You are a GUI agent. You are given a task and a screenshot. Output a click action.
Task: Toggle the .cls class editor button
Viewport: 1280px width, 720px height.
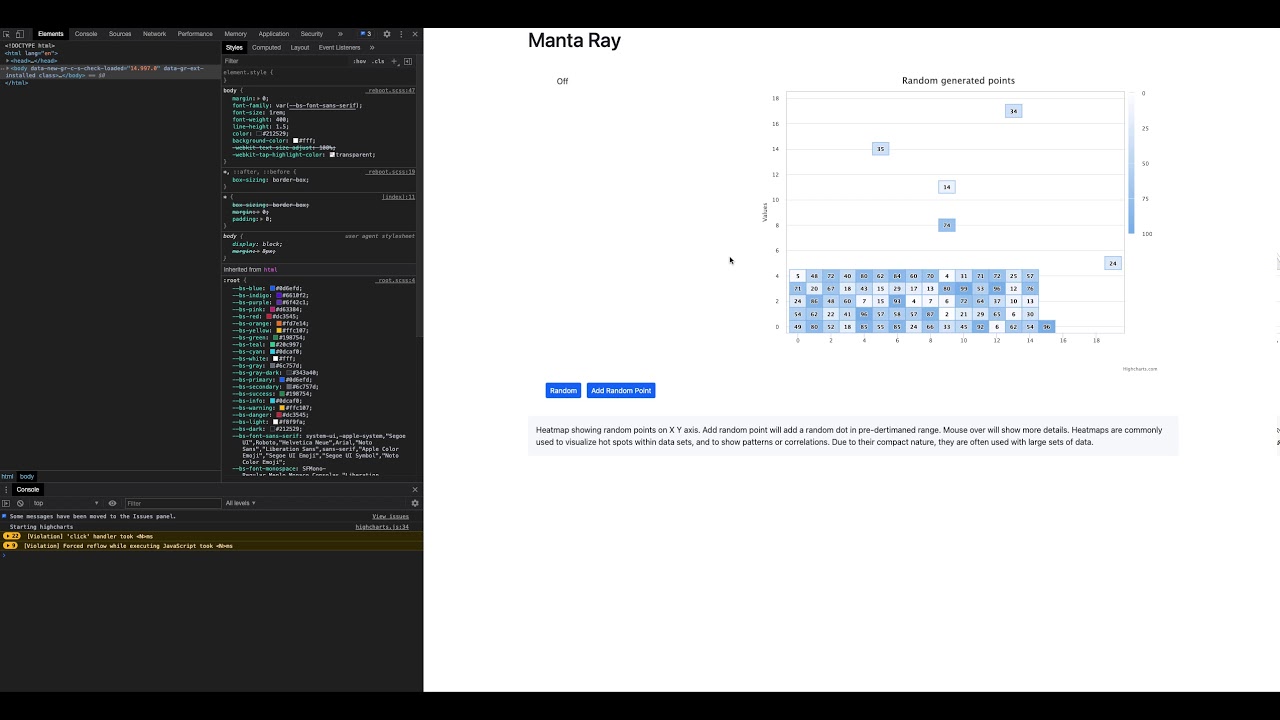pos(378,61)
